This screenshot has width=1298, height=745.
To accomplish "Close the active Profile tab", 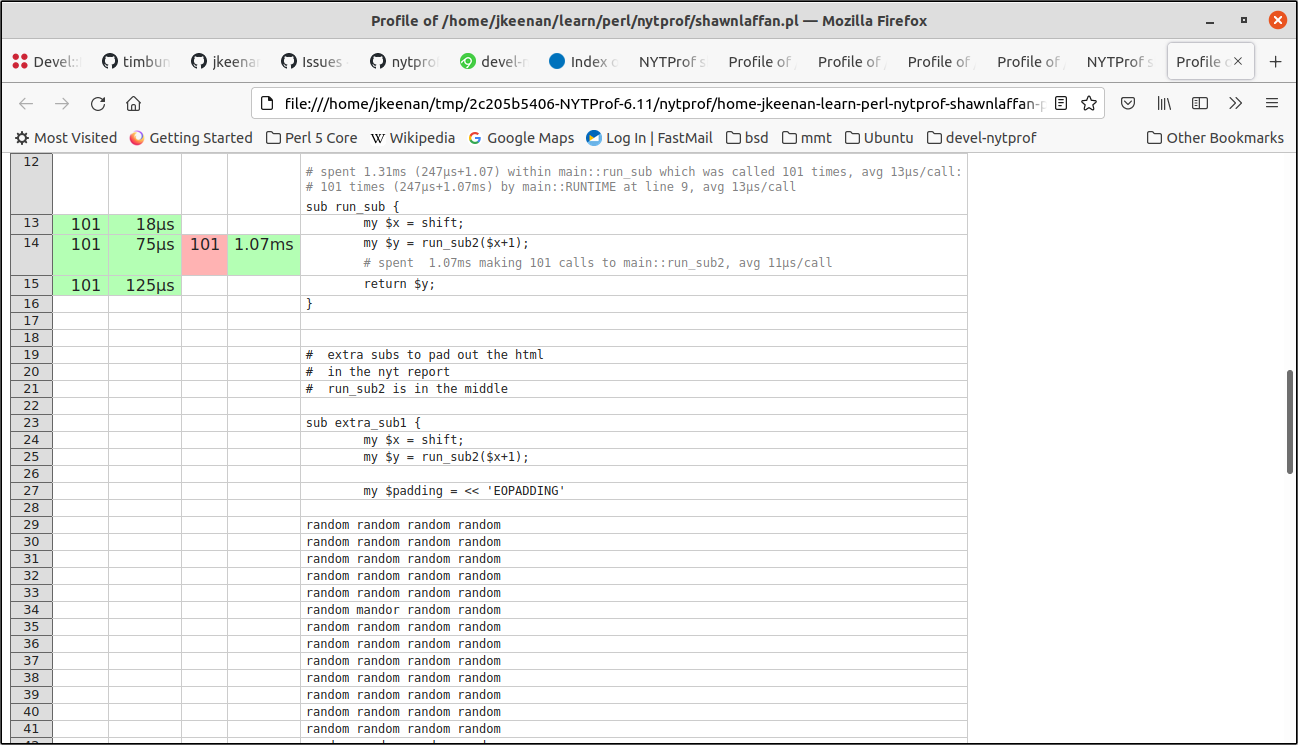I will click(x=1238, y=62).
